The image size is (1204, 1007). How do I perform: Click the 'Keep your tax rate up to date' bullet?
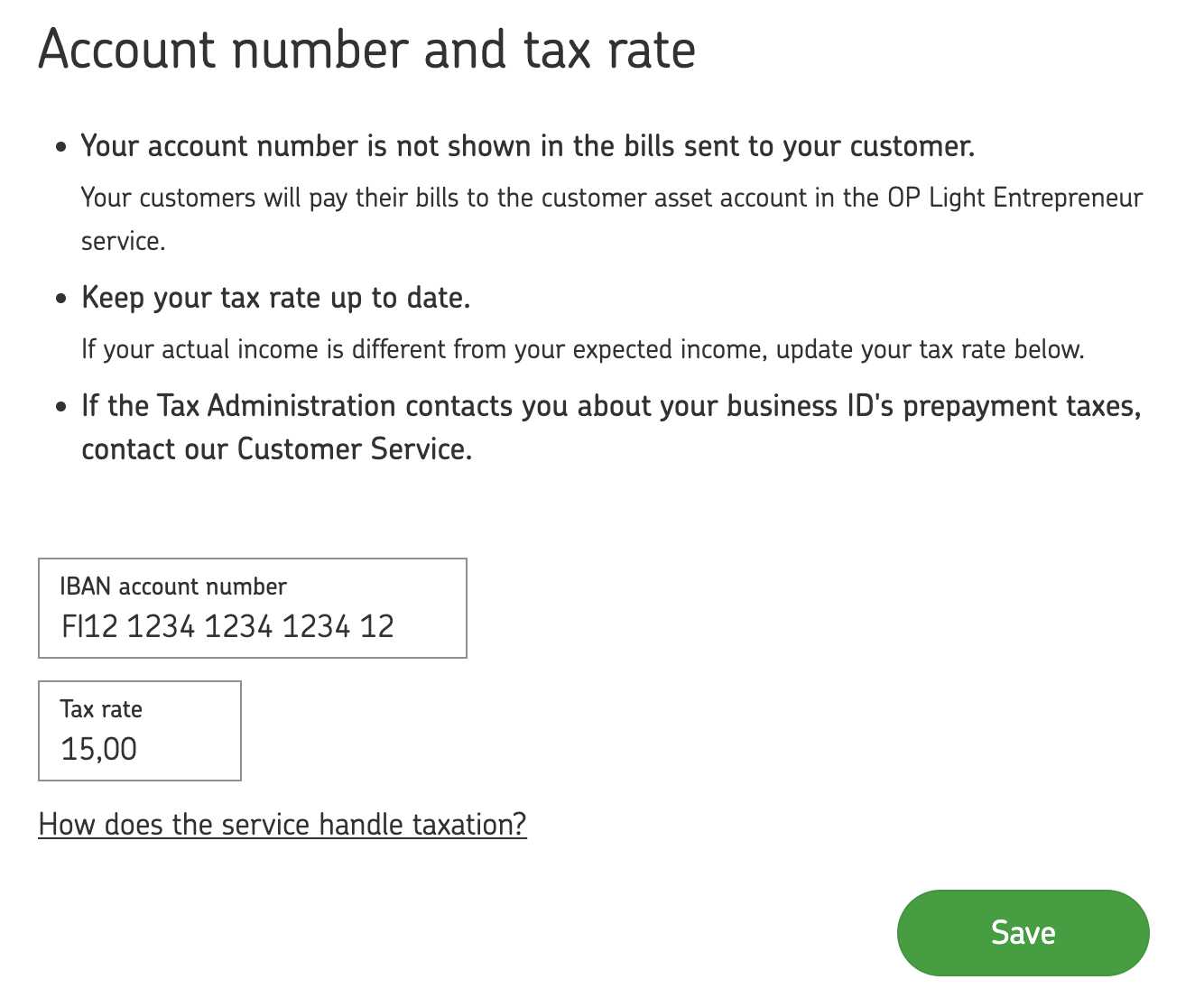coord(275,297)
